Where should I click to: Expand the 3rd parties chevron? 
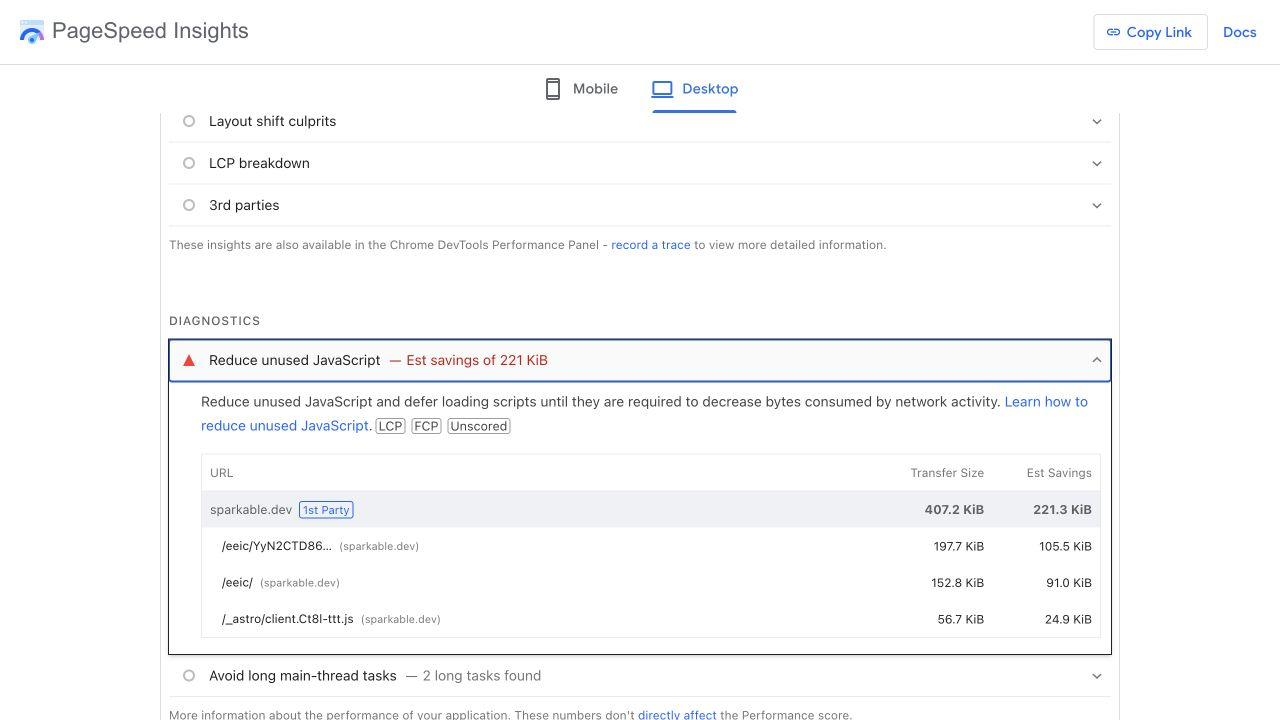(1097, 206)
